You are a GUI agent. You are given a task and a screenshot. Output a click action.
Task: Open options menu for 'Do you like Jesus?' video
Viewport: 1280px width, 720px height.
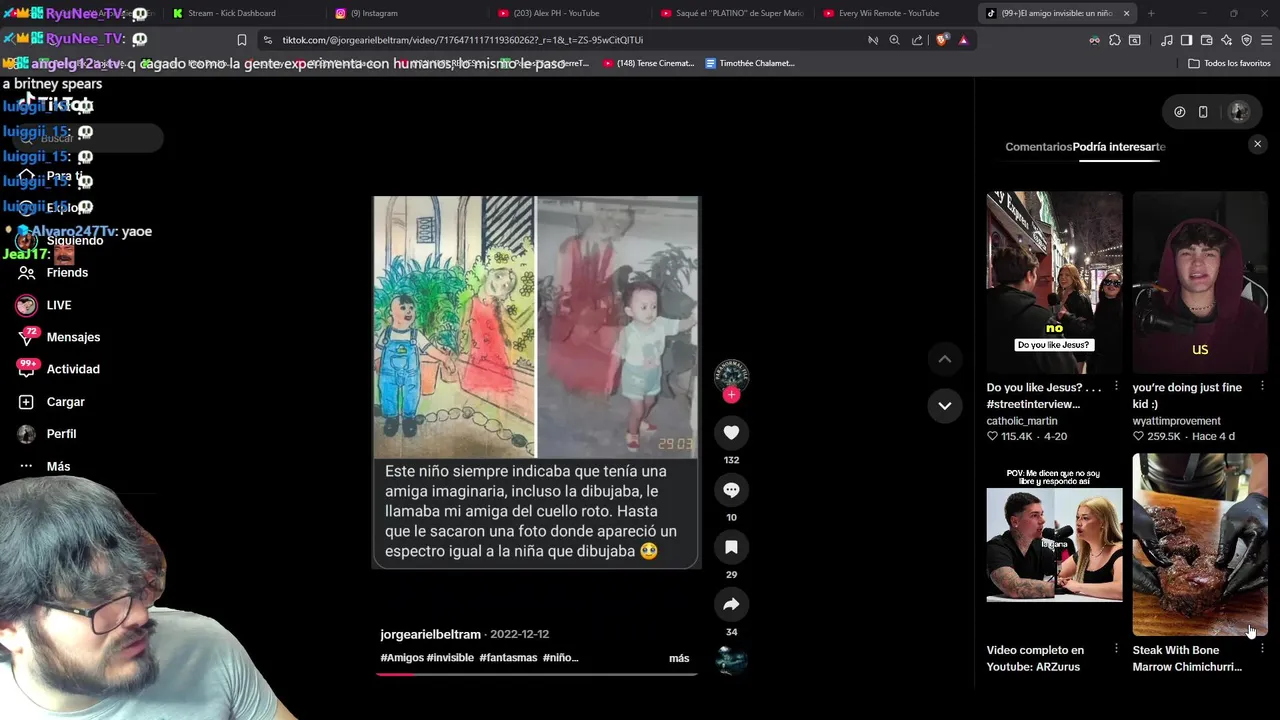(1116, 386)
